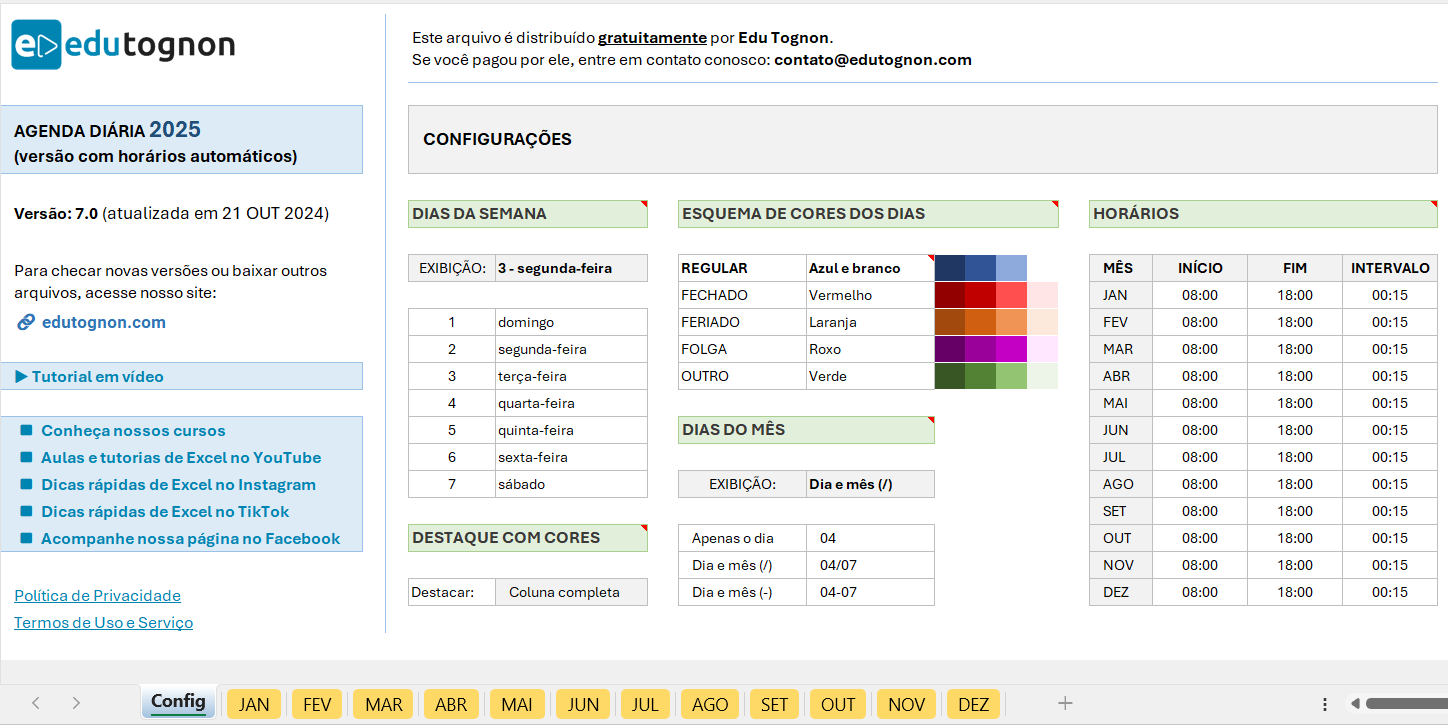Click next sheet arrow in tab bar

pyautogui.click(x=76, y=703)
